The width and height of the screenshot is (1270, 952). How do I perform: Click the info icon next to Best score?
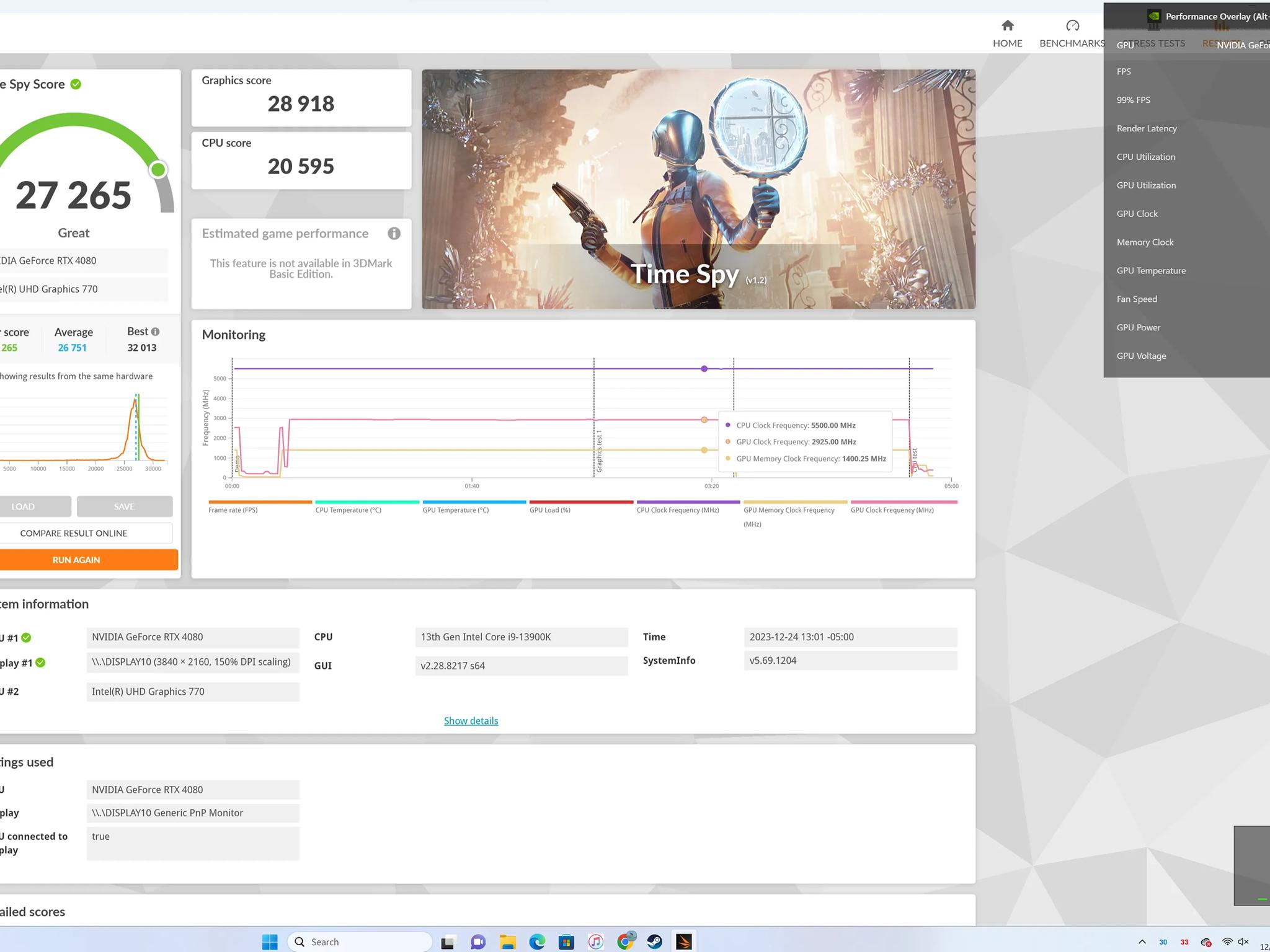point(155,332)
